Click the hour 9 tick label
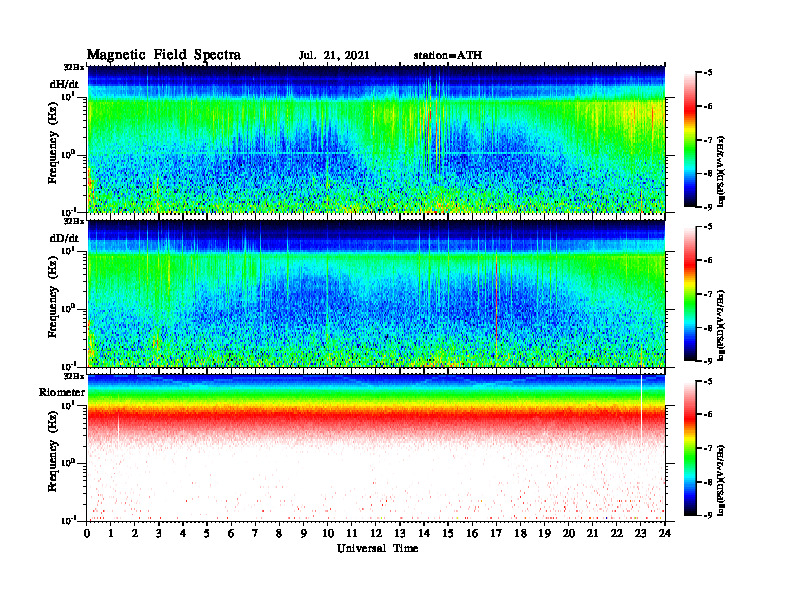The height and width of the screenshot is (612, 792). pos(304,533)
